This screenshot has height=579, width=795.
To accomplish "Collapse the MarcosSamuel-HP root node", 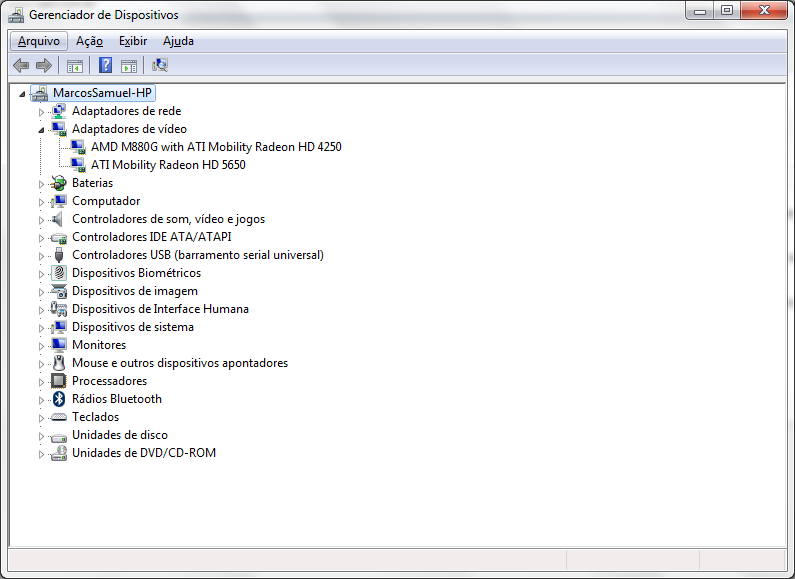I will coord(22,94).
